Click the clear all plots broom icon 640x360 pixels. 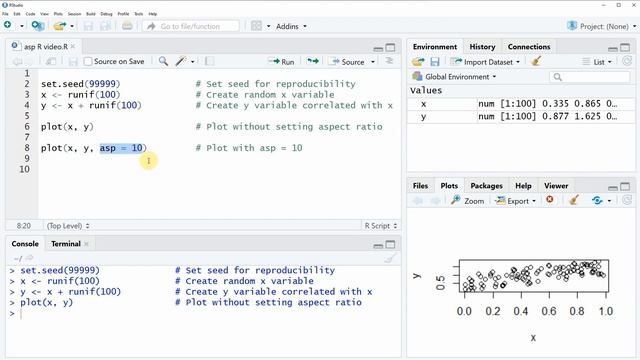[x=574, y=200]
